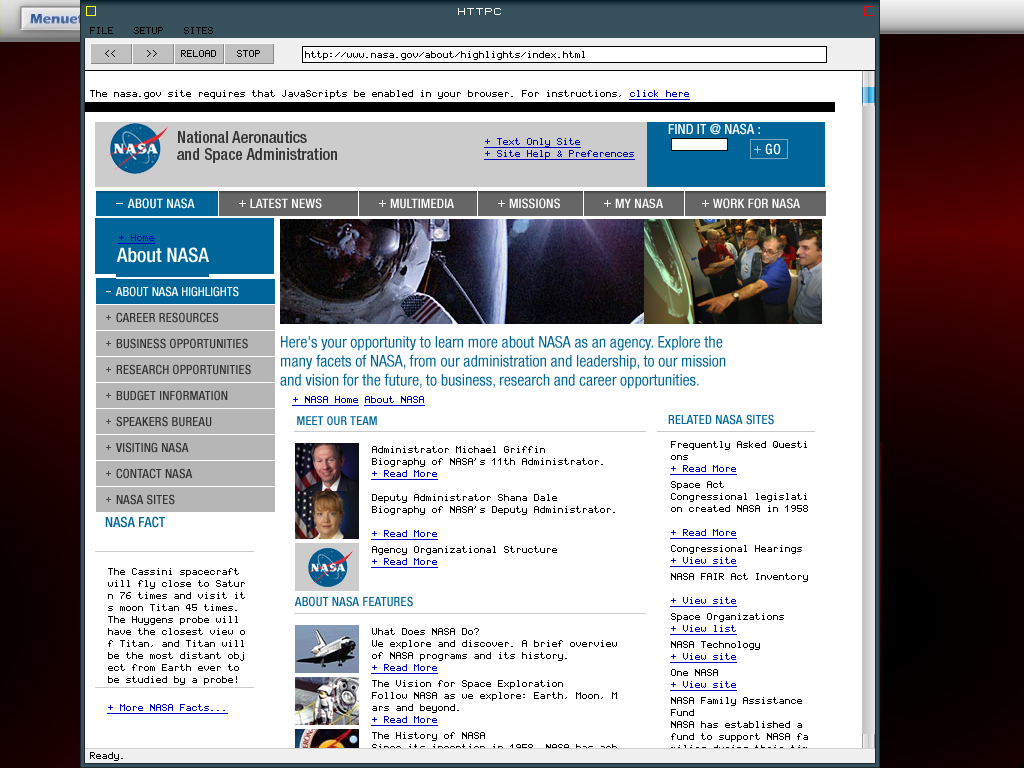Open Site Help & Preferences link
The width and height of the screenshot is (1024, 768).
click(x=559, y=154)
